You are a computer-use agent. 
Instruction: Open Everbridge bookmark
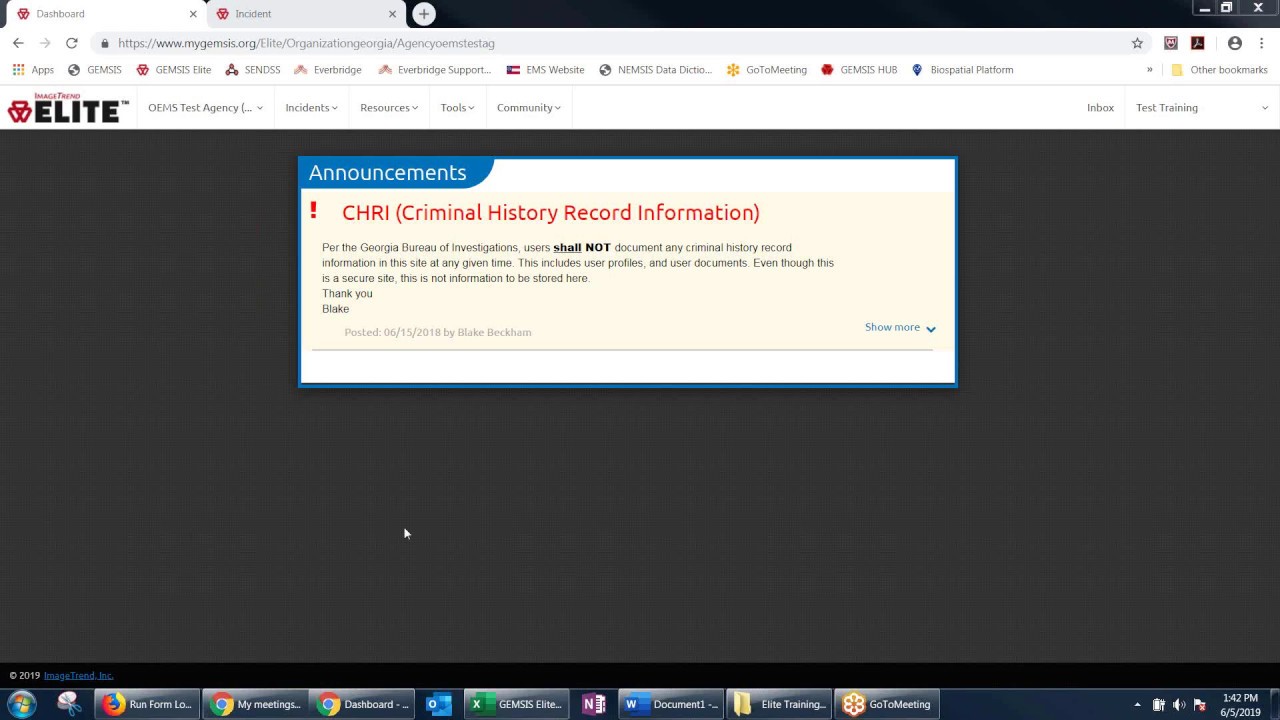point(328,70)
